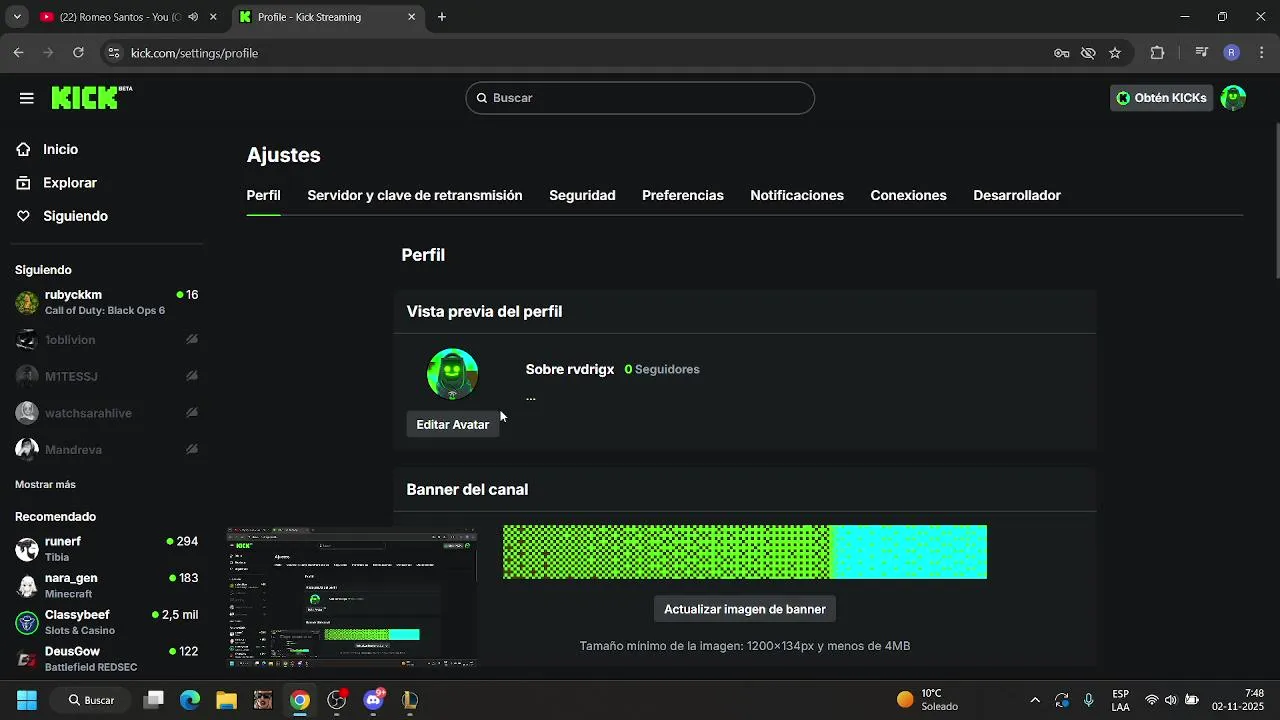Open DeusGow channel avatar
1280x720 pixels.
[27, 659]
